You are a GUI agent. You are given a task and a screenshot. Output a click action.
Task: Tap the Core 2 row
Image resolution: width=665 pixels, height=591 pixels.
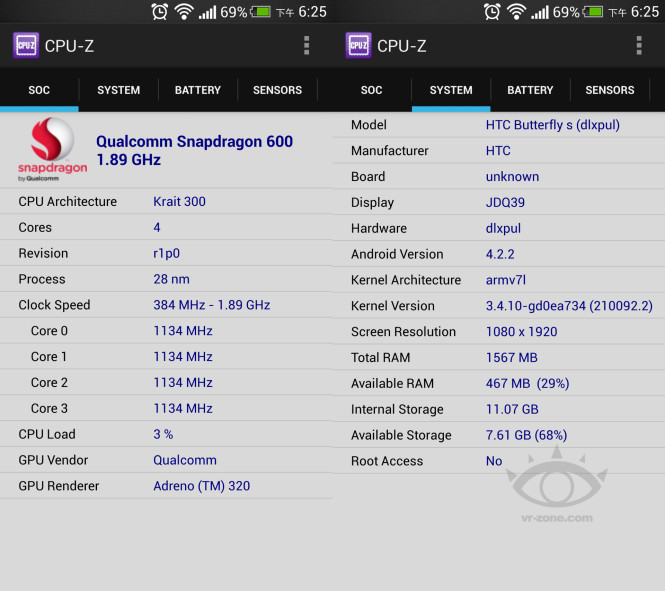166,382
